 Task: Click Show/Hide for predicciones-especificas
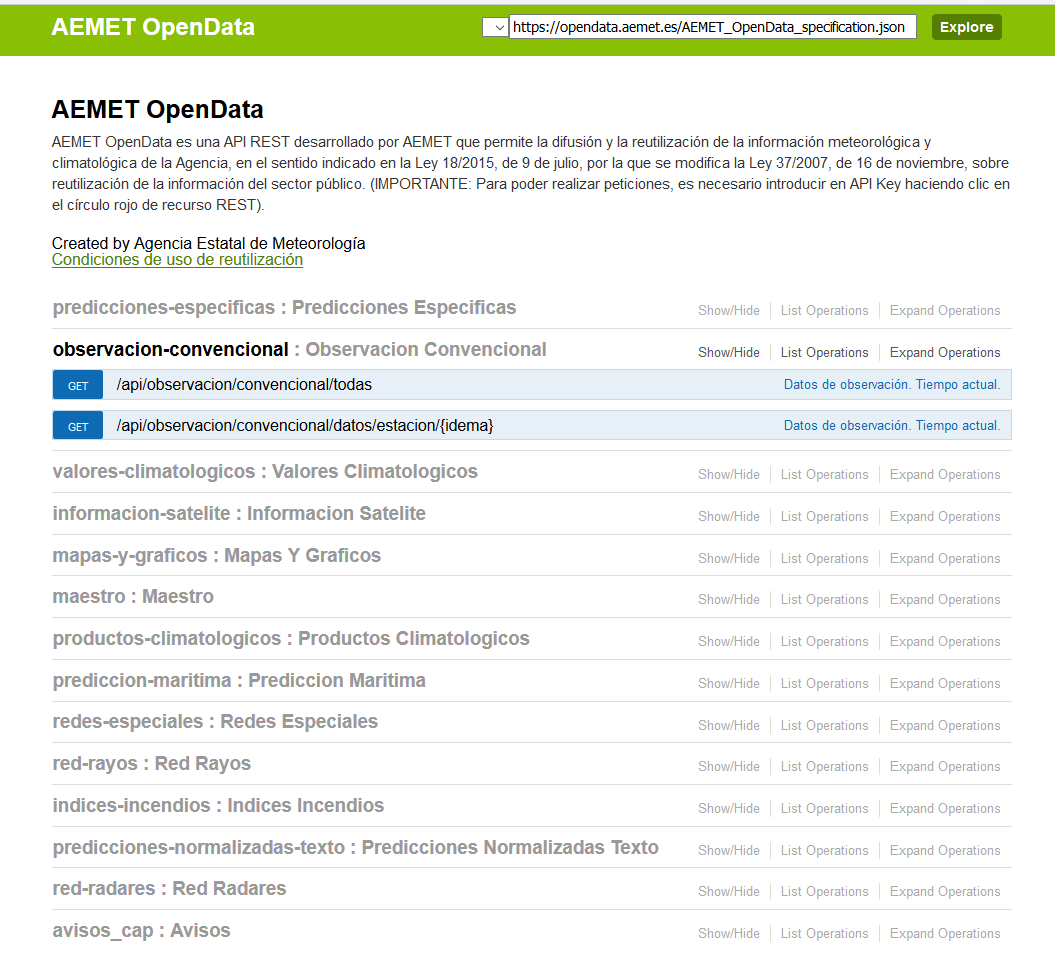[729, 310]
